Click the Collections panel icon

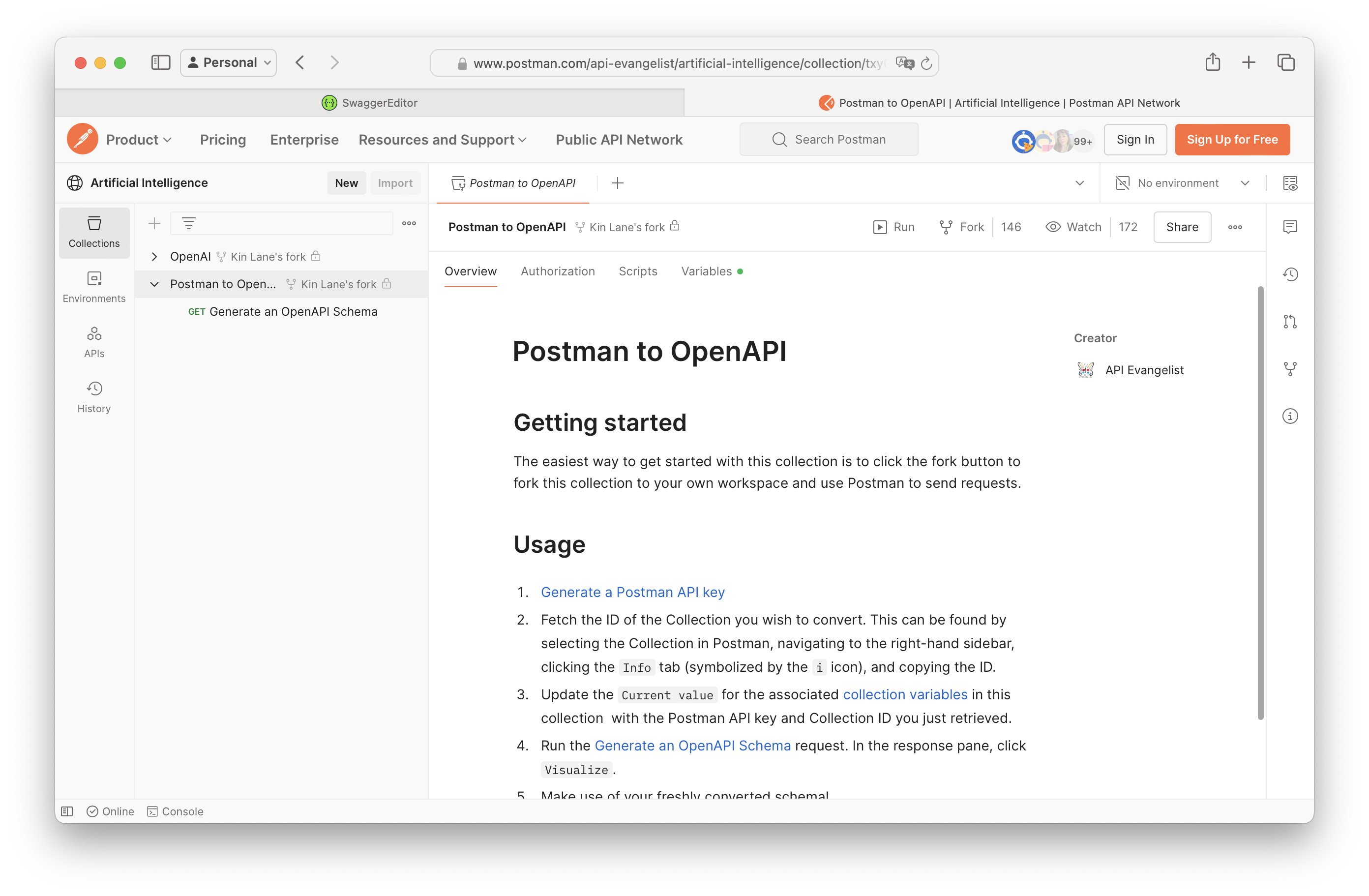point(94,232)
